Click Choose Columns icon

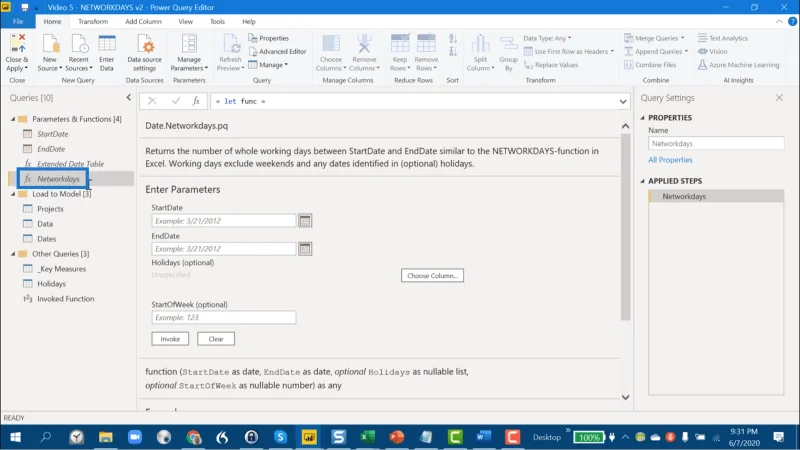[331, 43]
